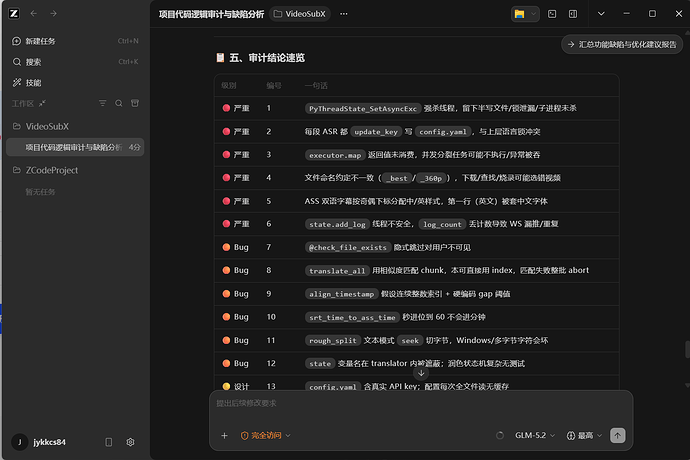Click the translate_all code tag
The height and width of the screenshot is (460, 690).
pyautogui.click(x=337, y=271)
